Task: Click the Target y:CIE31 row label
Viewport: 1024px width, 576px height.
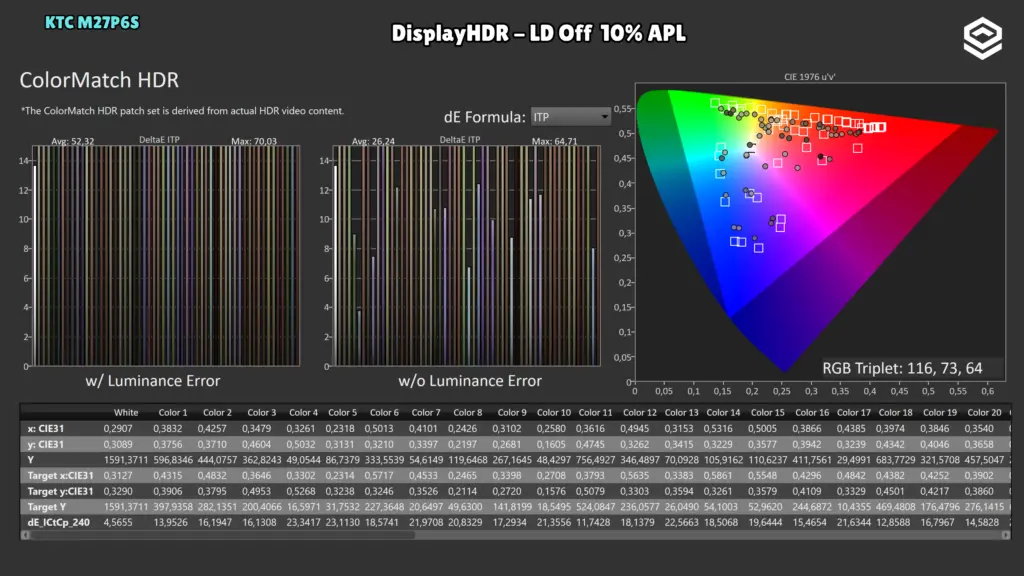Action: tap(60, 492)
